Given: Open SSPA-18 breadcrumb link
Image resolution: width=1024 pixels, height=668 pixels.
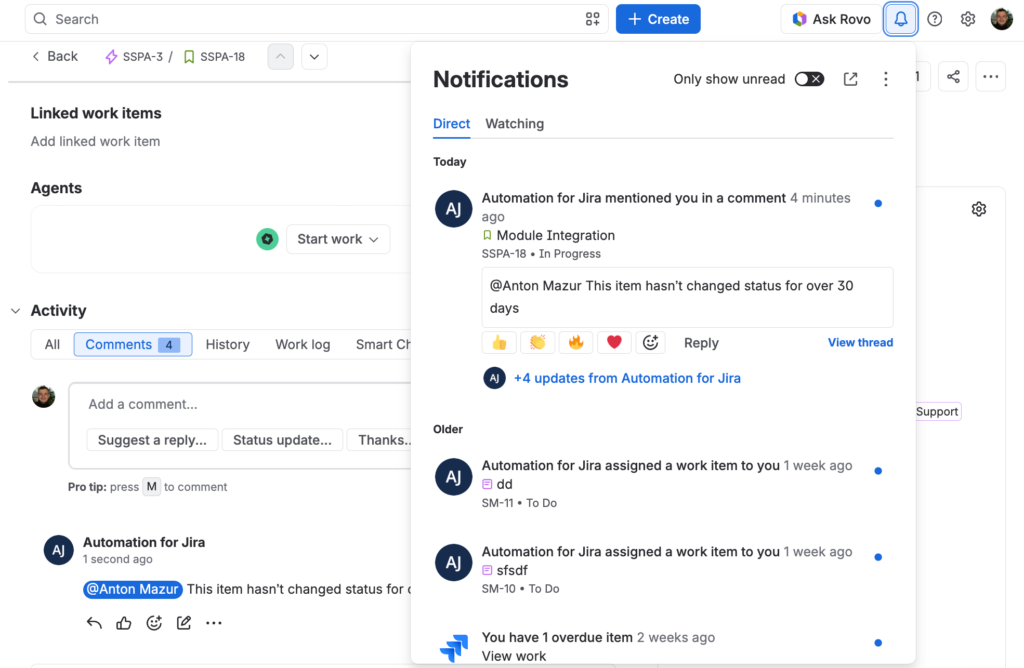Looking at the screenshot, I should click(x=214, y=57).
